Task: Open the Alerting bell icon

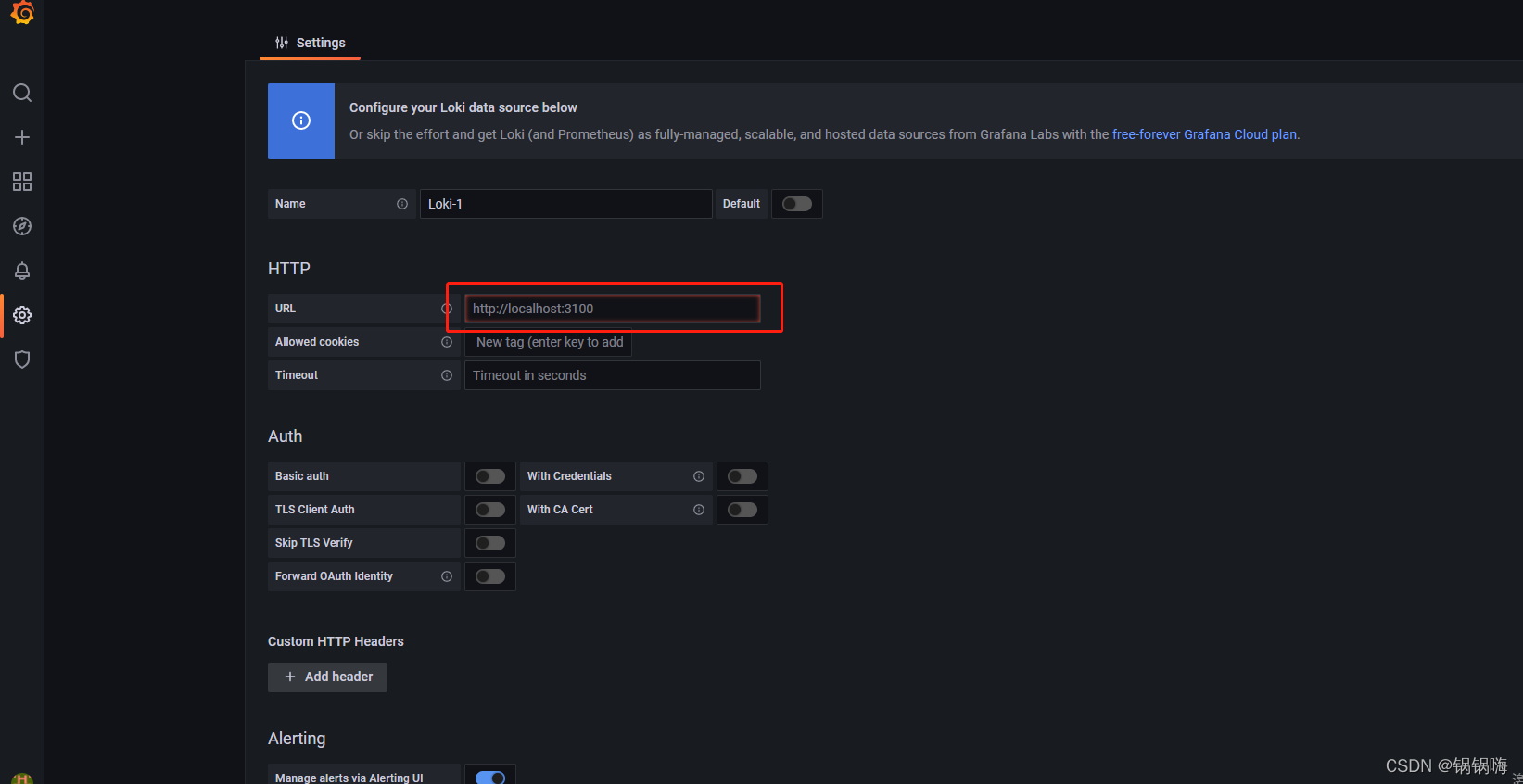Action: click(22, 271)
